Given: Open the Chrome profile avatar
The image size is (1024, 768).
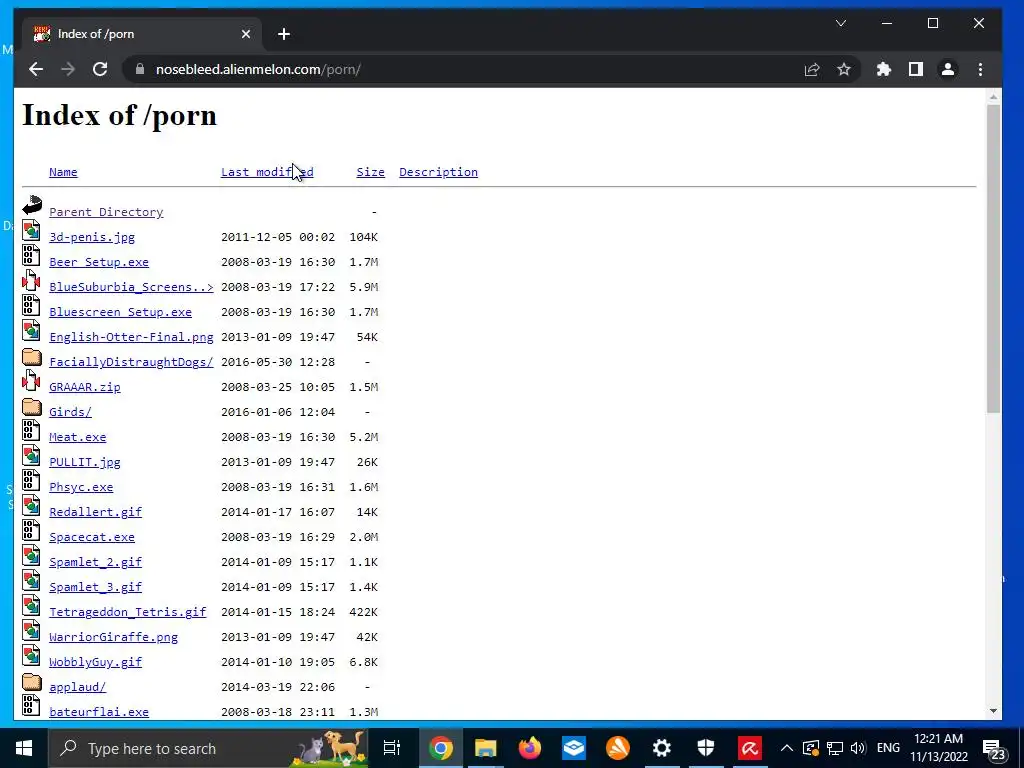Looking at the screenshot, I should click(x=948, y=69).
